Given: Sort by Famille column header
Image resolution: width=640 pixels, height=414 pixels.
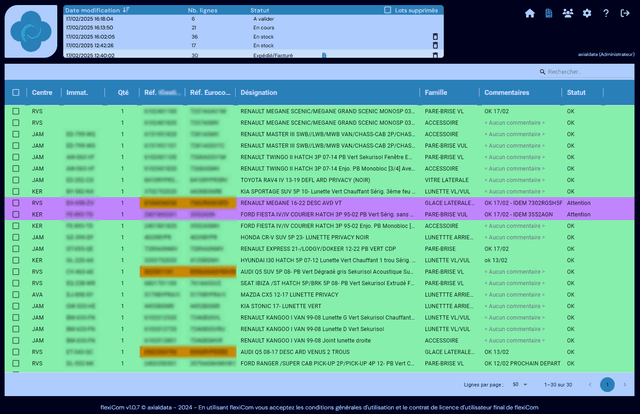Looking at the screenshot, I should 436,93.
